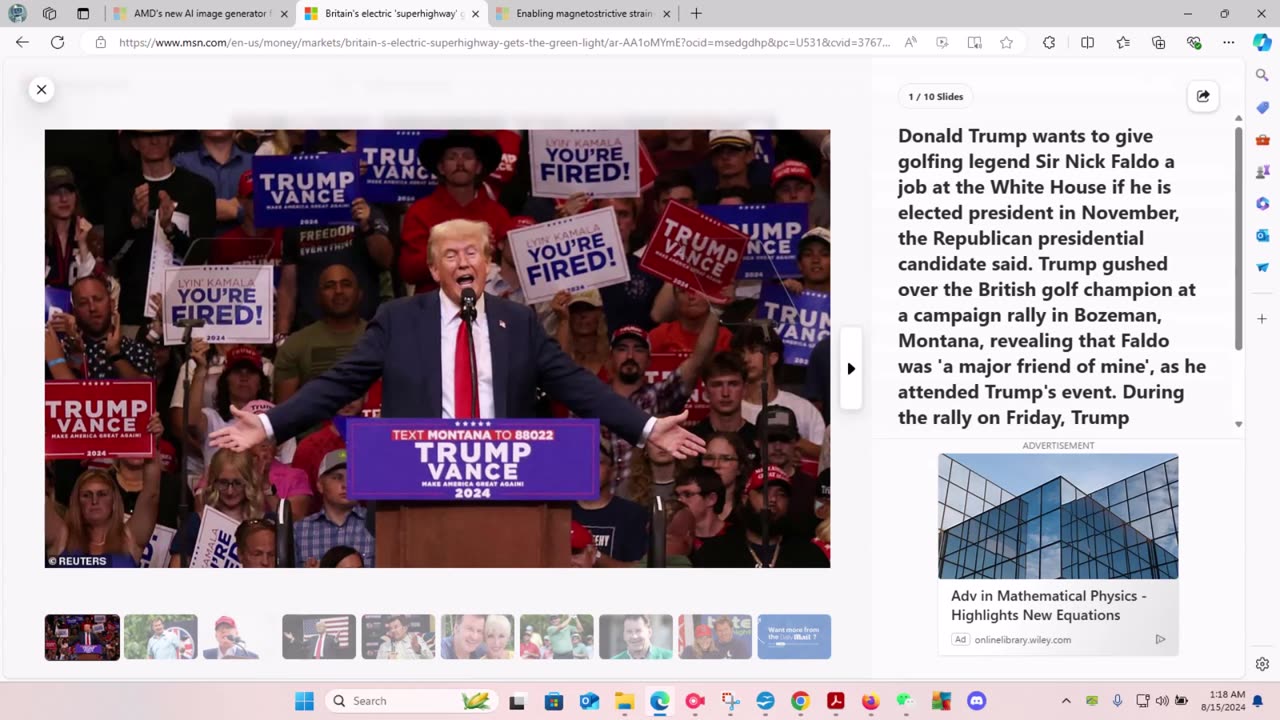Open sidebar Tools briefcase icon
The width and height of the screenshot is (1280, 720).
(1262, 139)
